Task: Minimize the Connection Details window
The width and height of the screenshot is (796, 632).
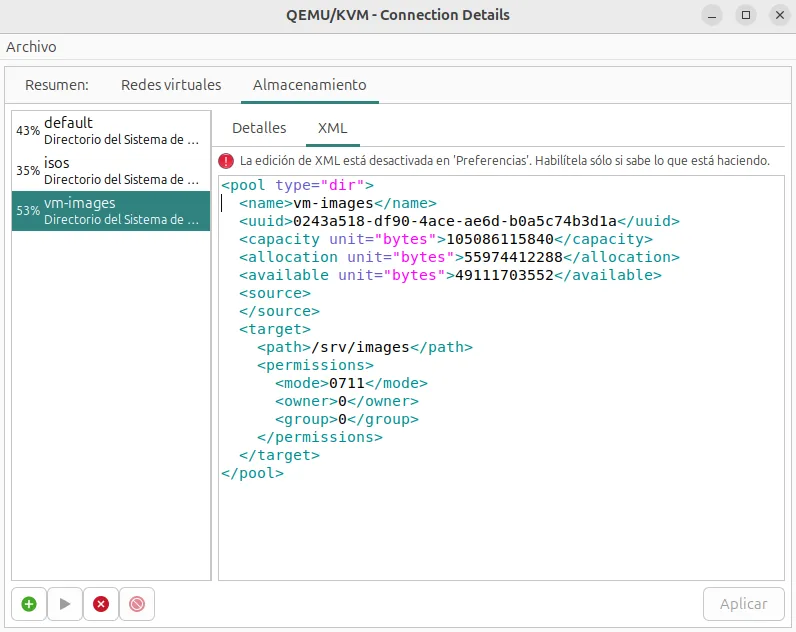Action: pos(710,15)
